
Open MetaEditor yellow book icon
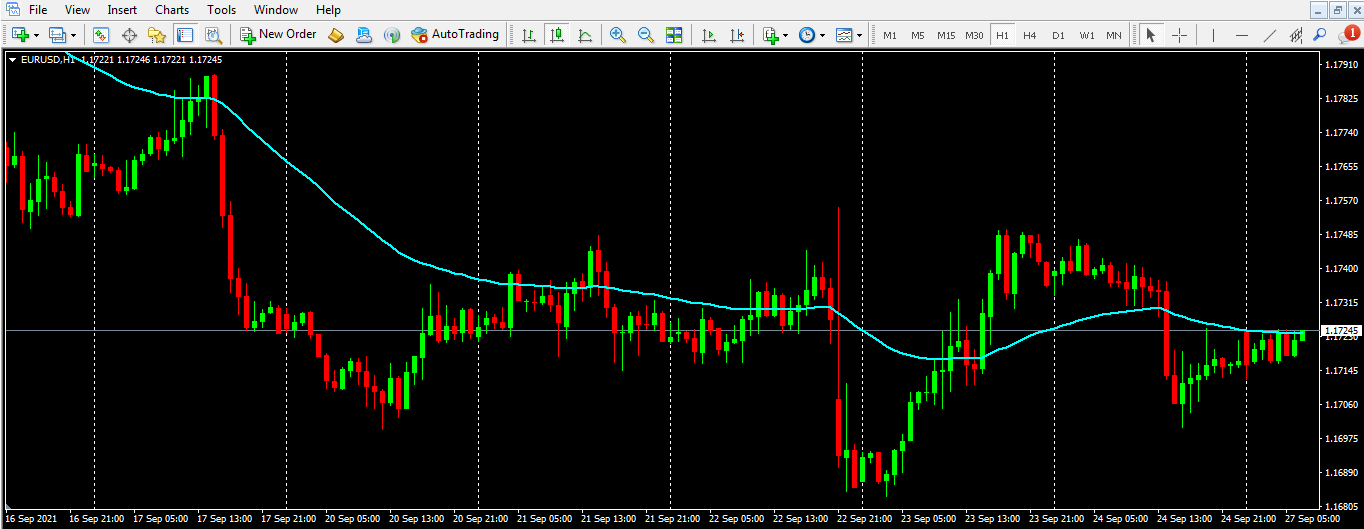click(x=336, y=35)
